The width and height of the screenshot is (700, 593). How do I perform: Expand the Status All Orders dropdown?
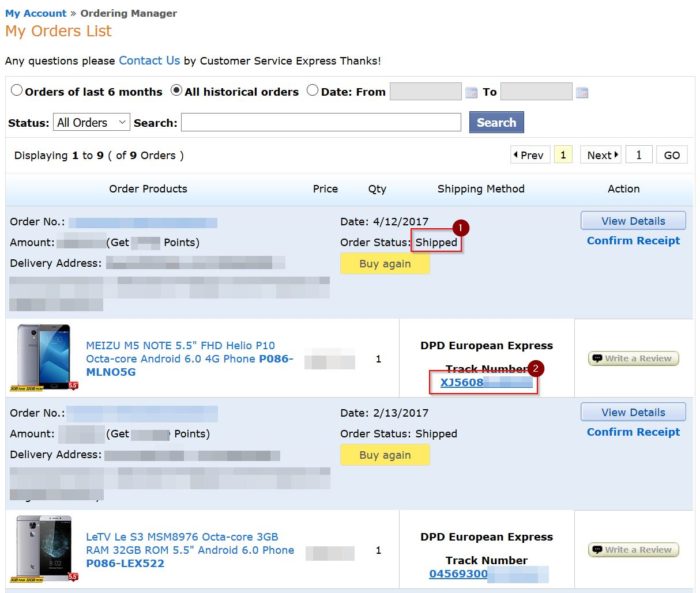point(92,122)
